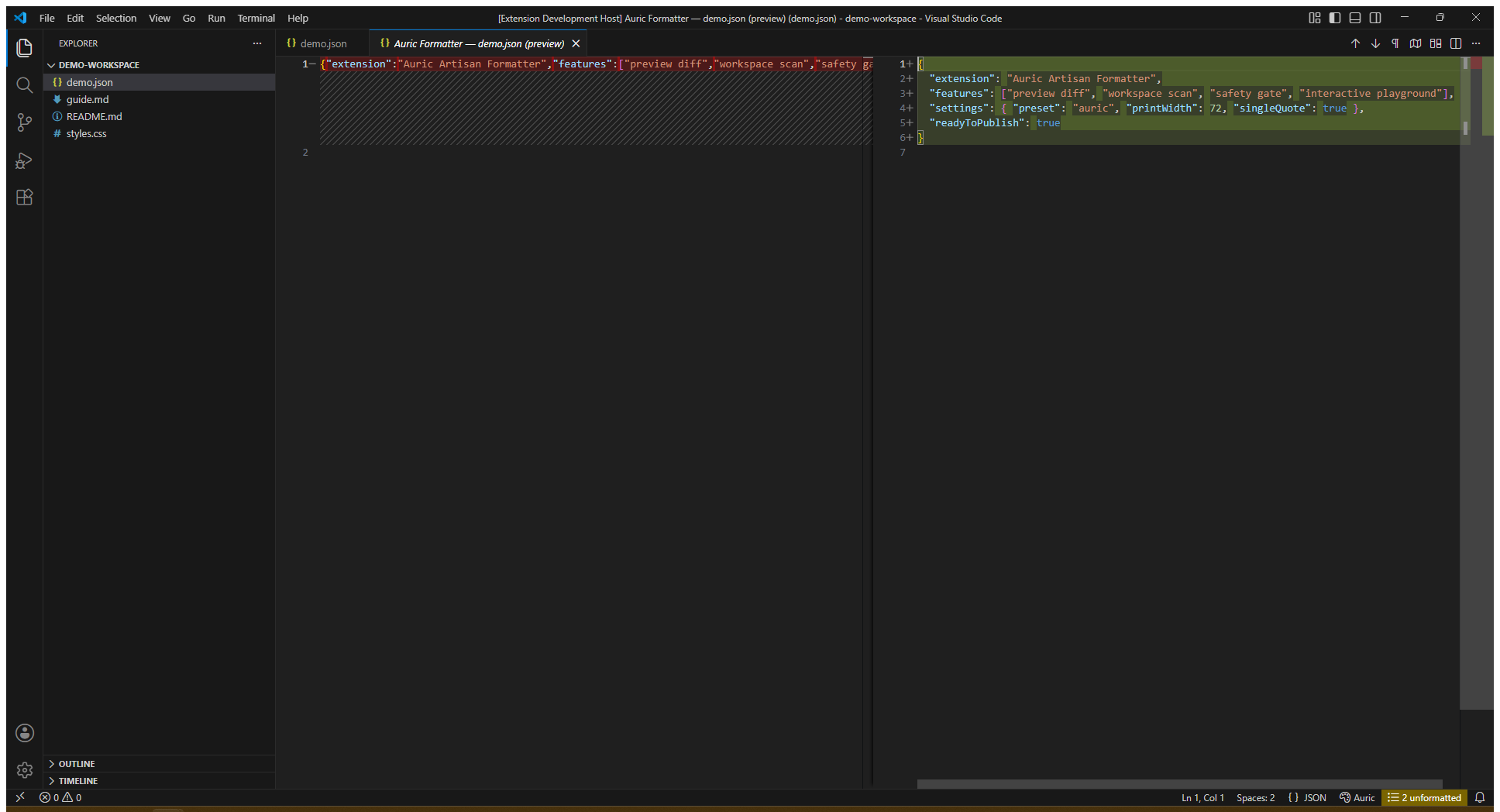Toggle the Primary Side Bar
This screenshot has width=1500, height=812.
tap(1335, 18)
